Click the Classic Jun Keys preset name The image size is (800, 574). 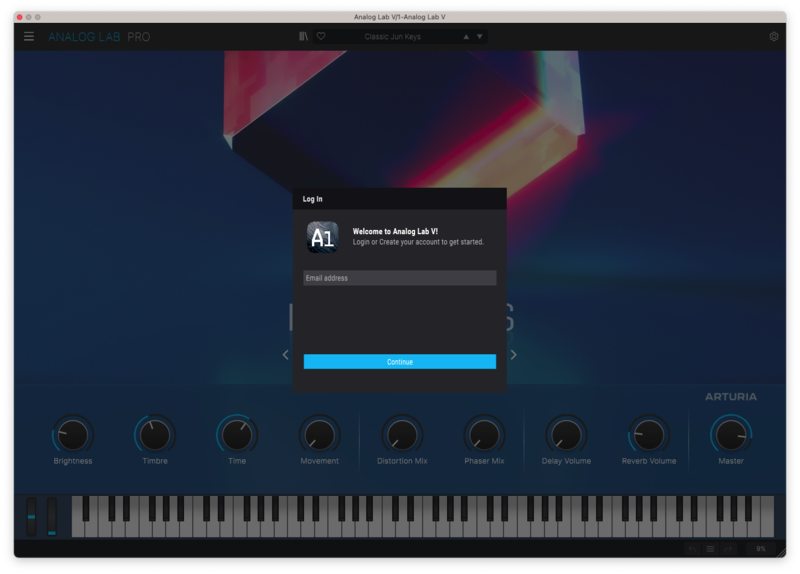point(392,37)
